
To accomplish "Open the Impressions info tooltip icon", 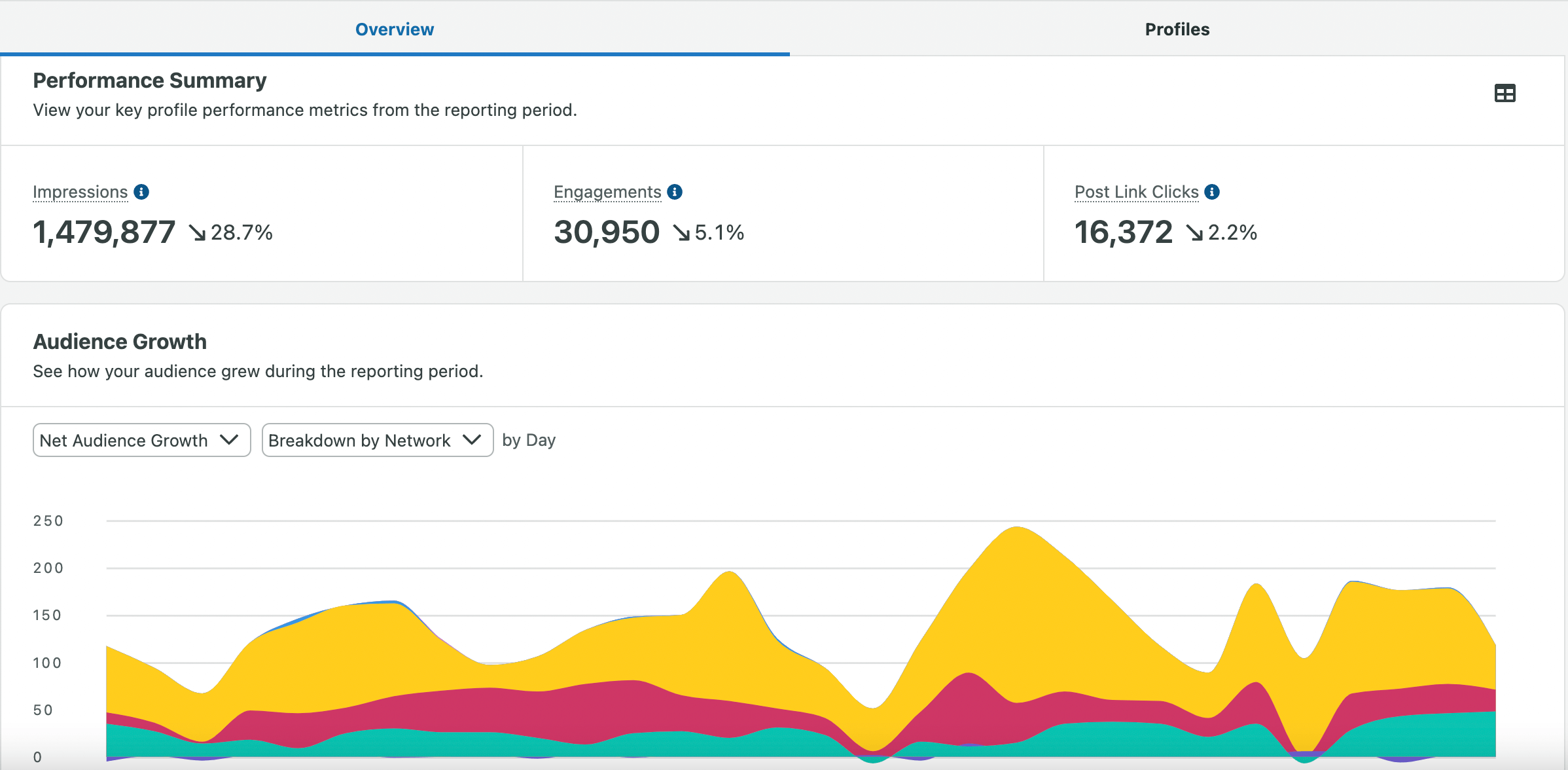I will click(x=141, y=192).
